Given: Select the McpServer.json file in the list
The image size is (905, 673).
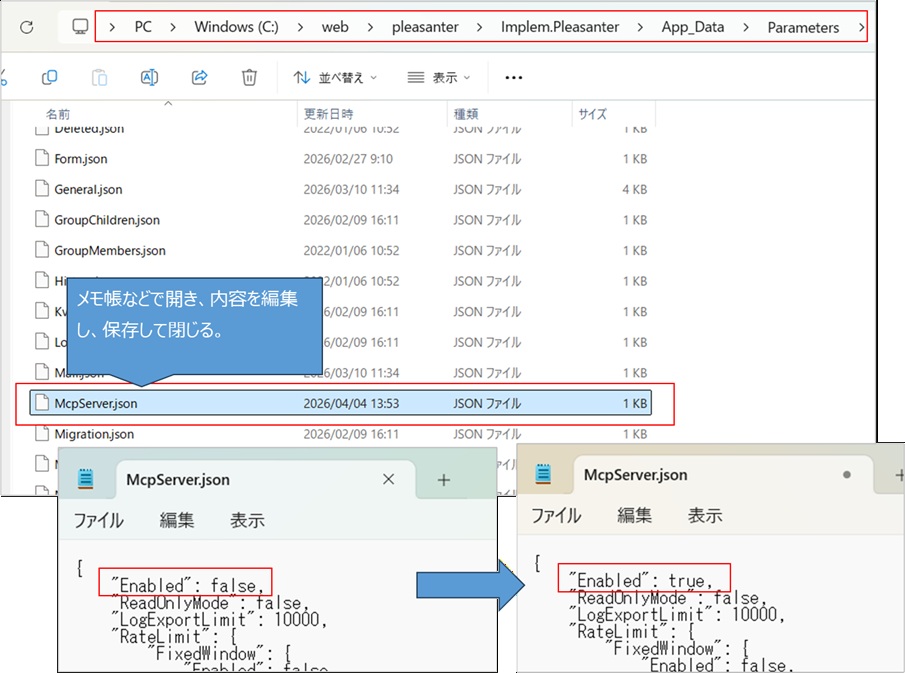Looking at the screenshot, I should [x=96, y=404].
